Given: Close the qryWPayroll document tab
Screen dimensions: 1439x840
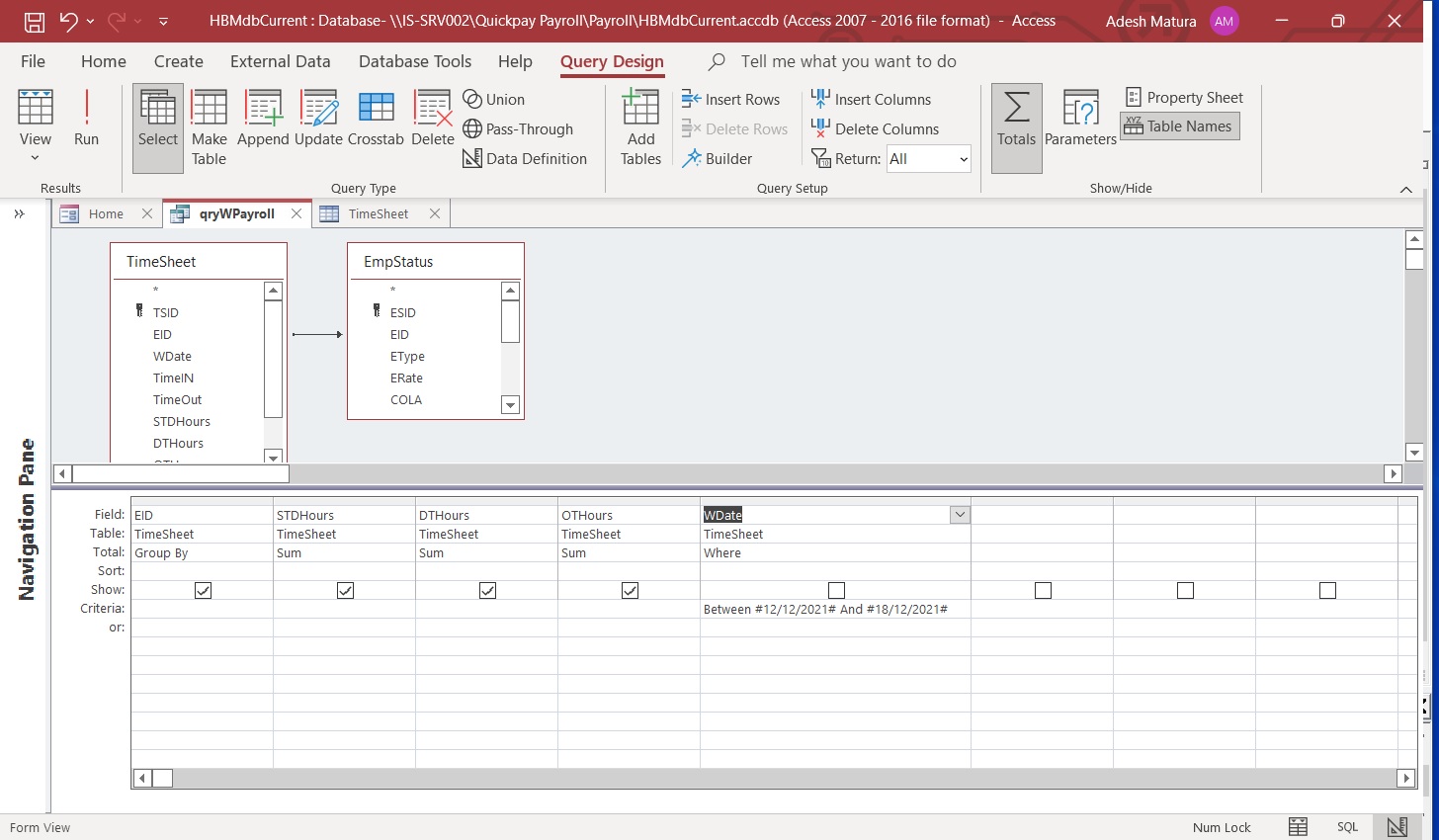Looking at the screenshot, I should (x=296, y=213).
